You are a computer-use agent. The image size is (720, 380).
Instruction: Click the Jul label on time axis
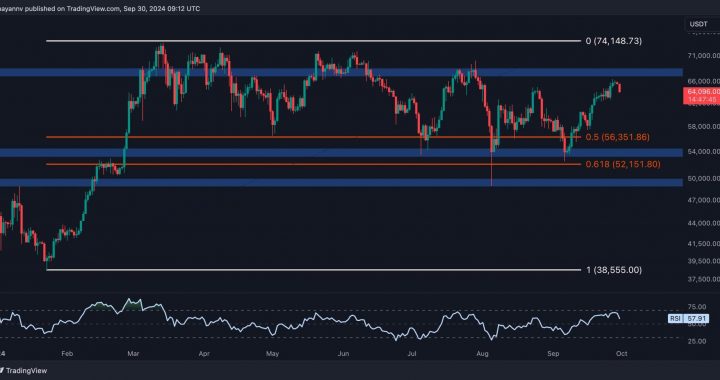click(x=412, y=354)
